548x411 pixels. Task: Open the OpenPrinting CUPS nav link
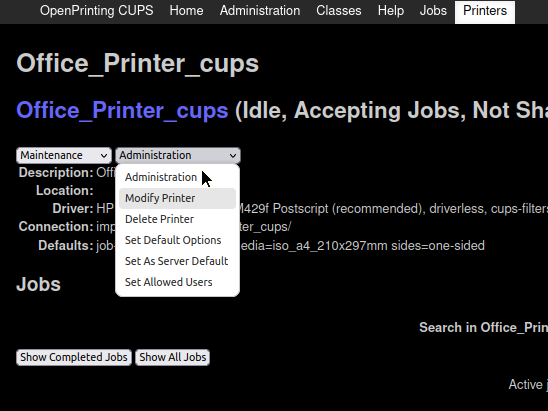point(96,11)
